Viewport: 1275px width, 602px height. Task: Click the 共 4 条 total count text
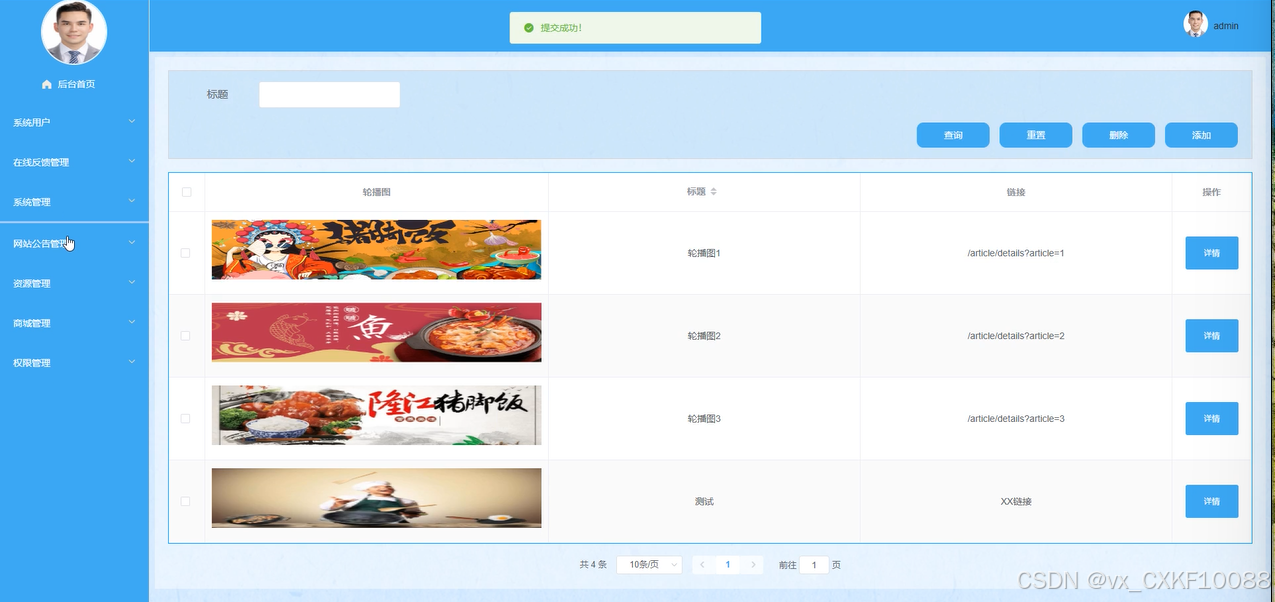[x=593, y=565]
